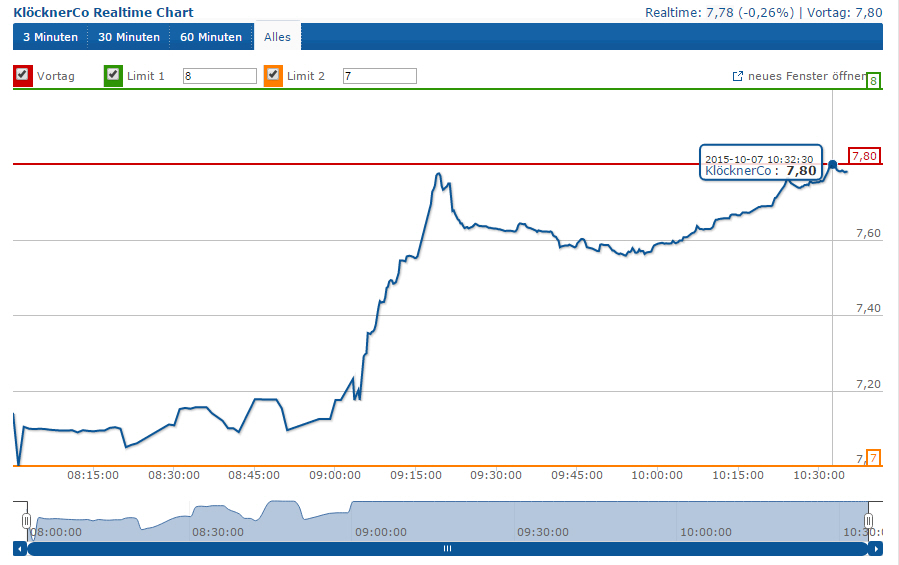Click the right range handle of navigator
899x565 pixels.
869,521
